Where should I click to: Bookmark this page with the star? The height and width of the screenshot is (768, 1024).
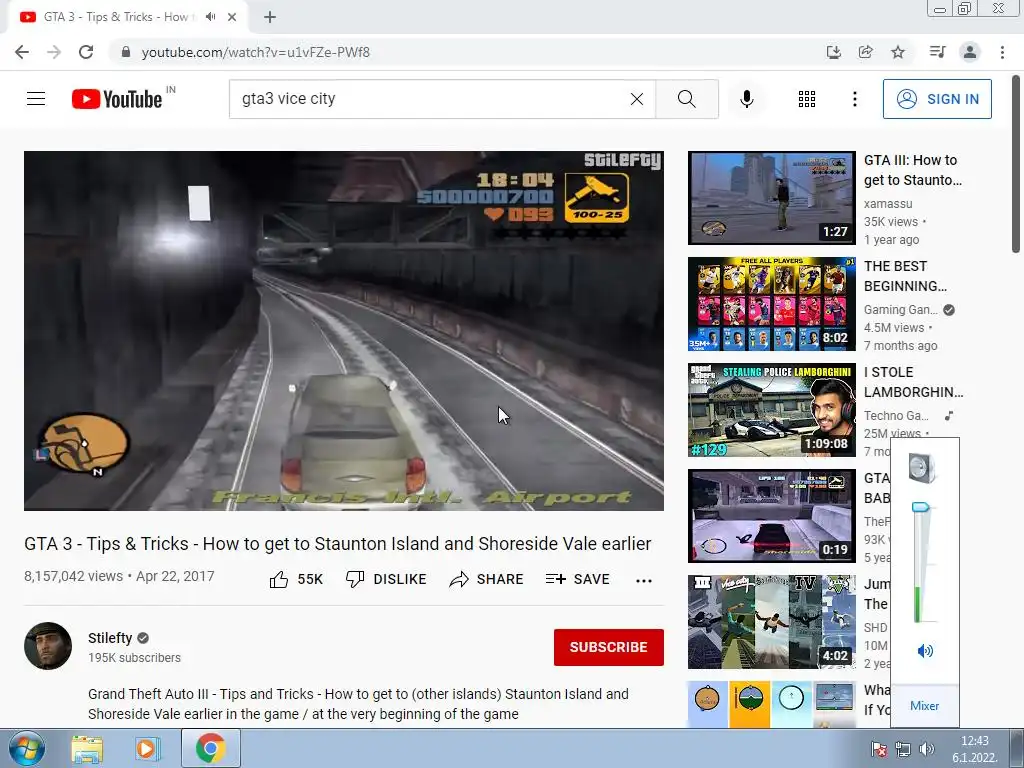[898, 52]
